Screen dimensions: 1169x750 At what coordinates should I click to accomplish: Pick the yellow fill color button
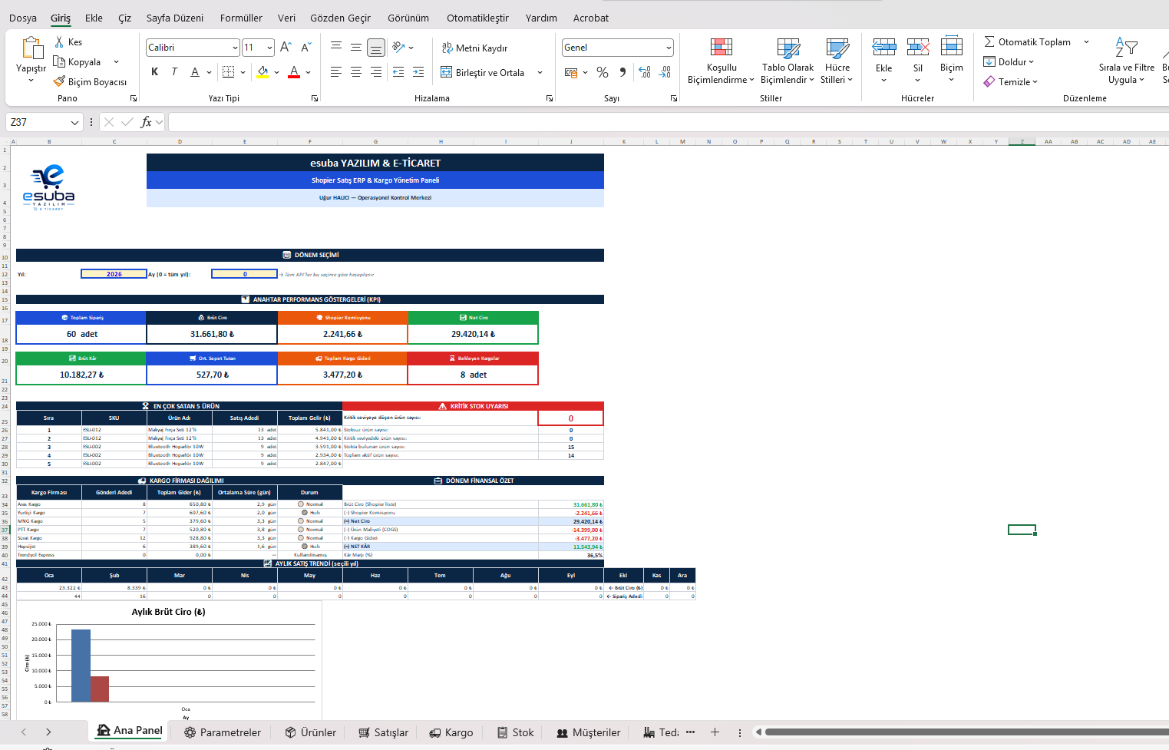tap(262, 72)
